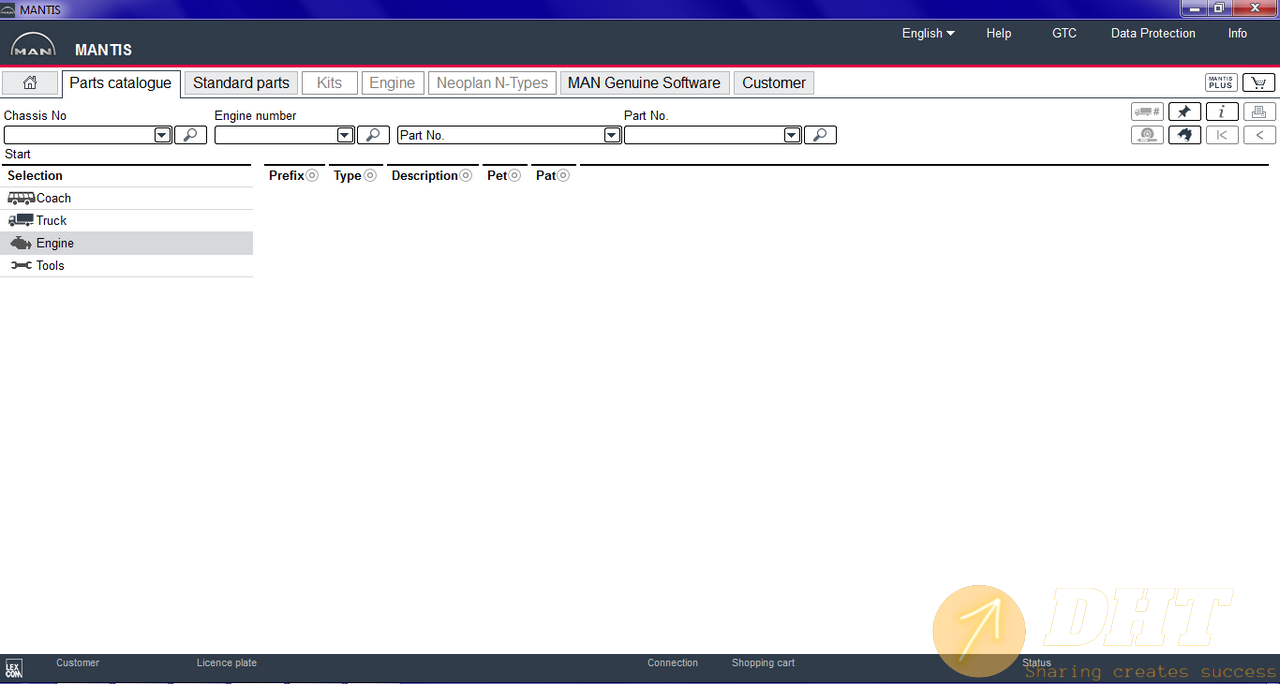This screenshot has width=1280, height=684.
Task: Open the Kits tab
Action: pyautogui.click(x=329, y=83)
